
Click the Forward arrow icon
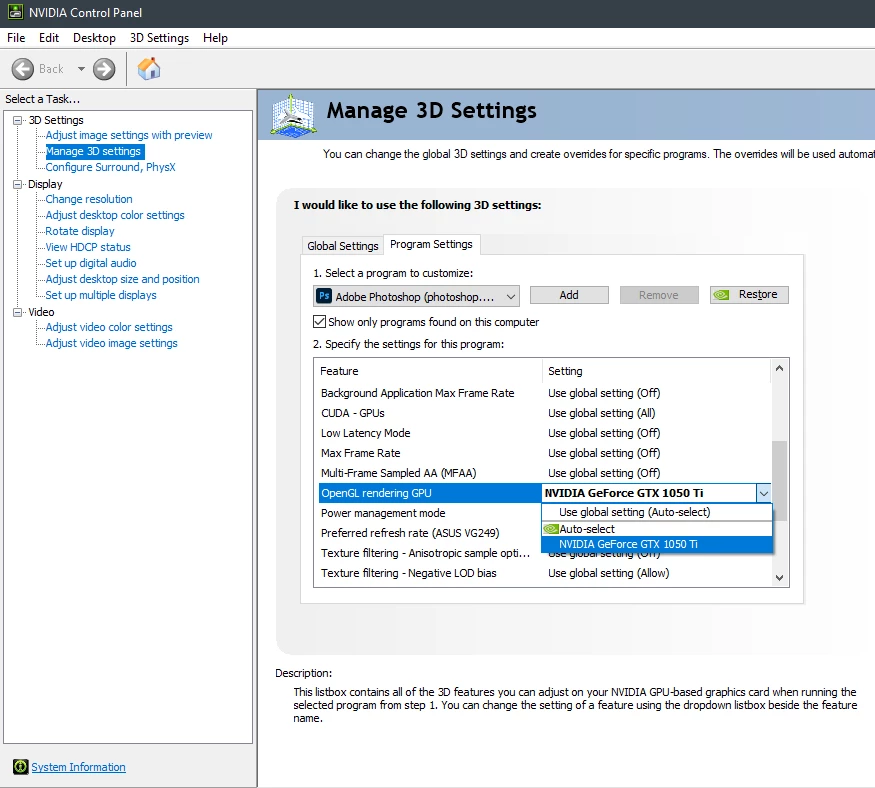tap(104, 69)
